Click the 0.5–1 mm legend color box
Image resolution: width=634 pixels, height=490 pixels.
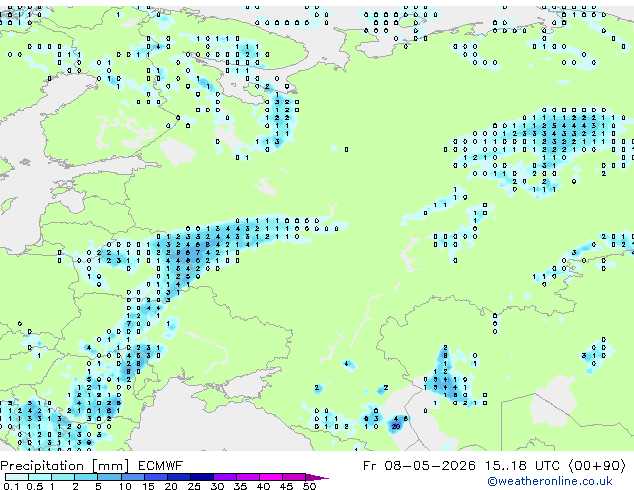(x=40, y=477)
